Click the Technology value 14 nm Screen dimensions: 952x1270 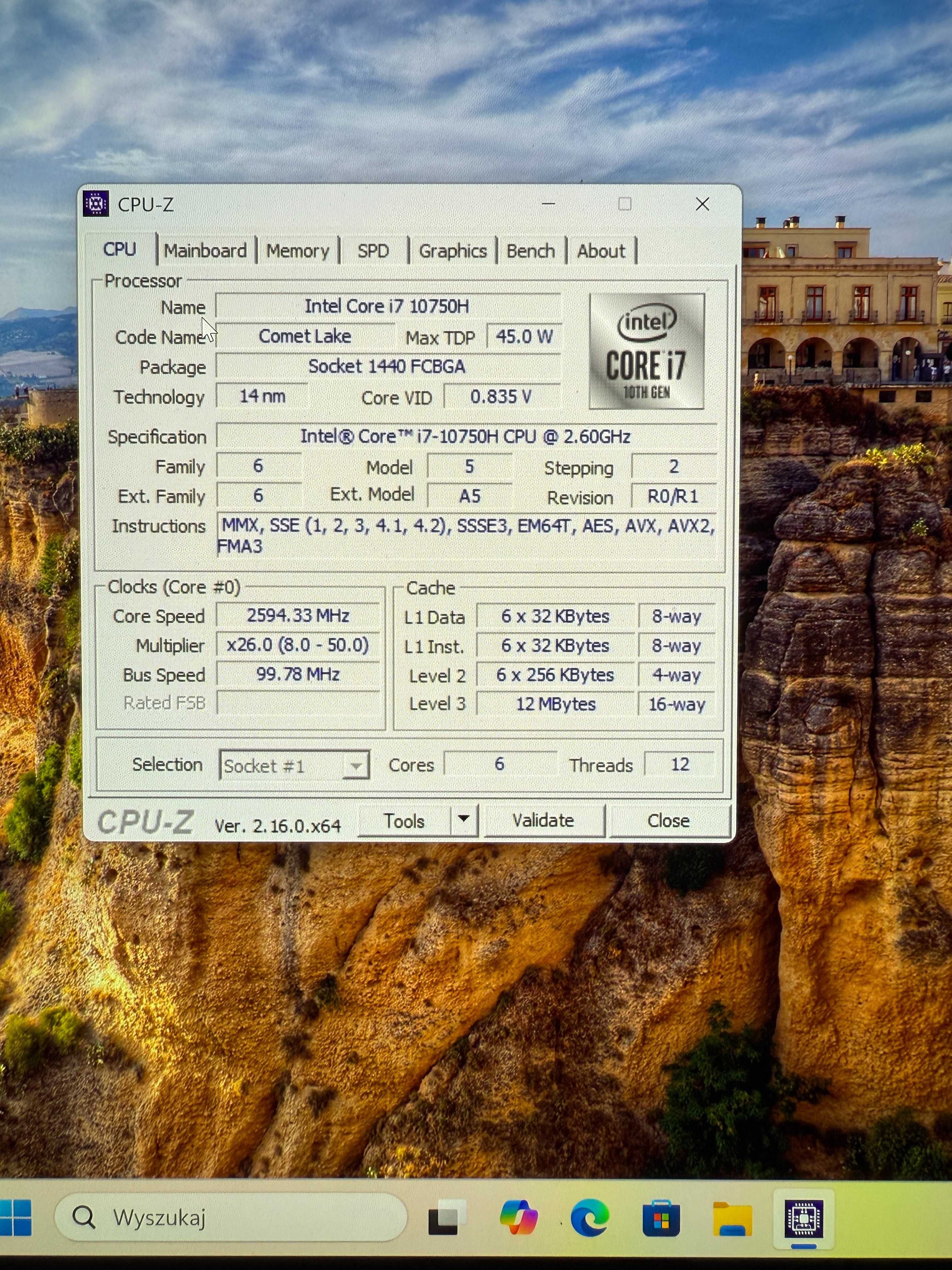pos(262,396)
